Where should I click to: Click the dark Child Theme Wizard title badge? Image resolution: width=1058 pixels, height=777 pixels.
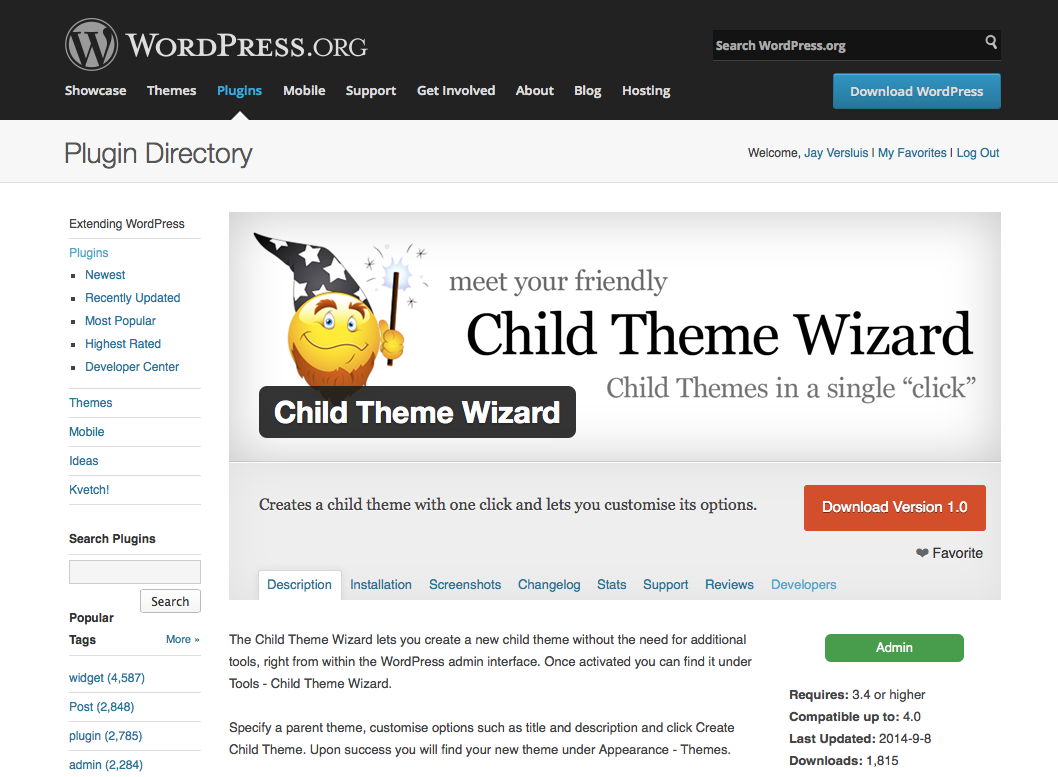(x=417, y=412)
